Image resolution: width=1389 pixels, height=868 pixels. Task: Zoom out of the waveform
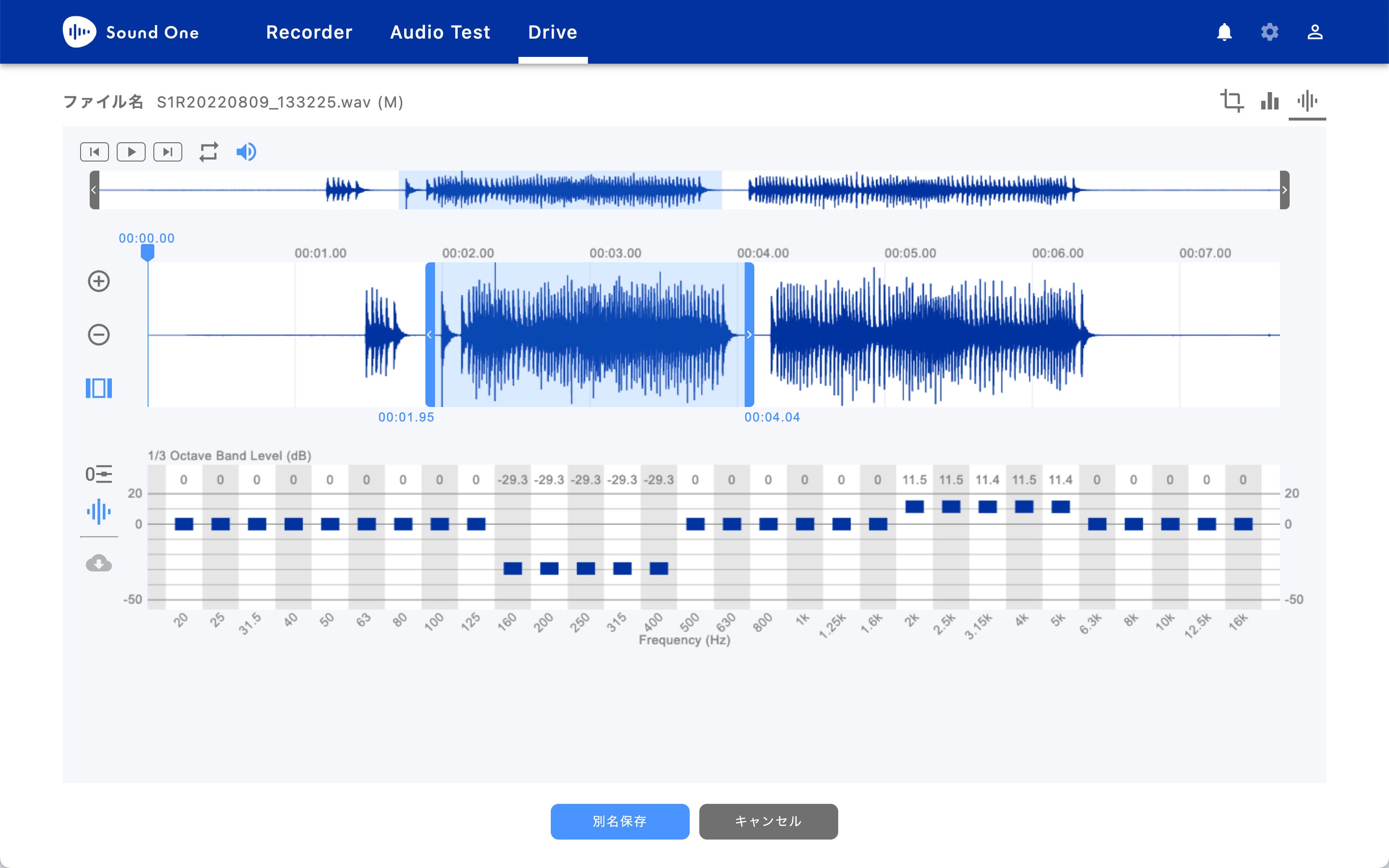click(x=99, y=335)
